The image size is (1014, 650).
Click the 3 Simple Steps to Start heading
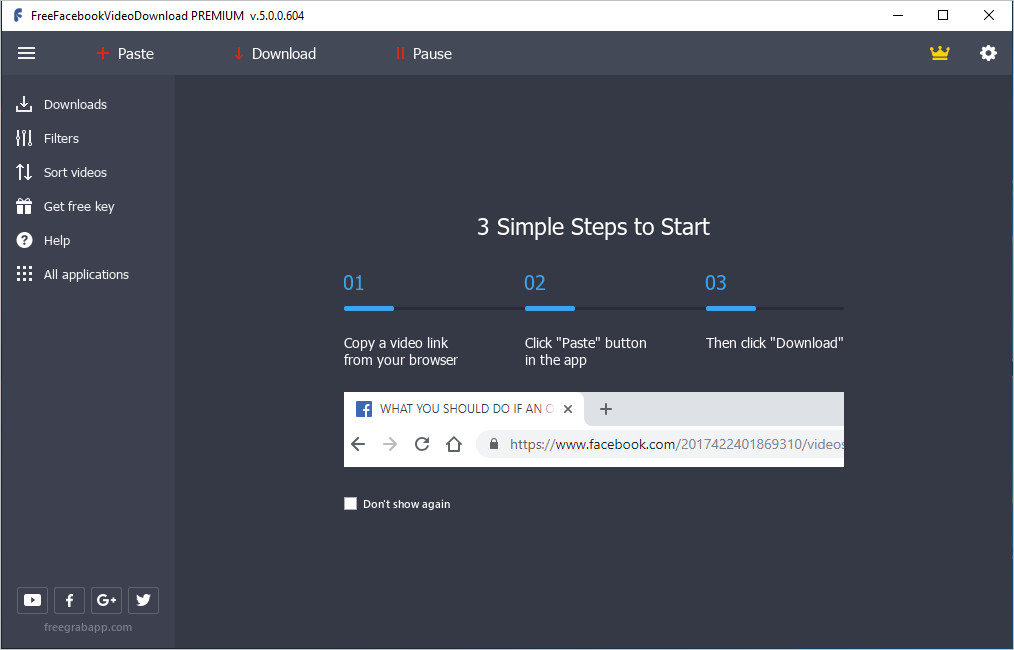593,227
